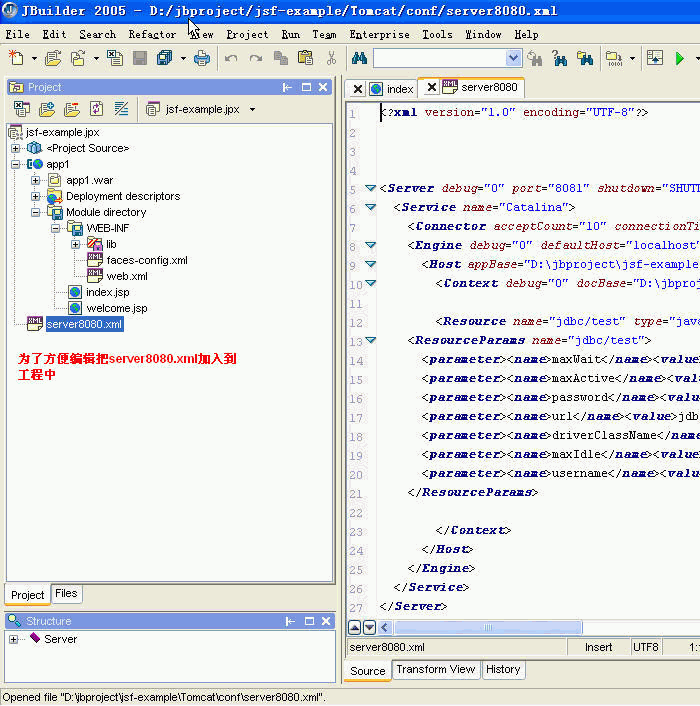The width and height of the screenshot is (700, 706).
Task: Switch to the Transform View tab
Action: (x=435, y=669)
